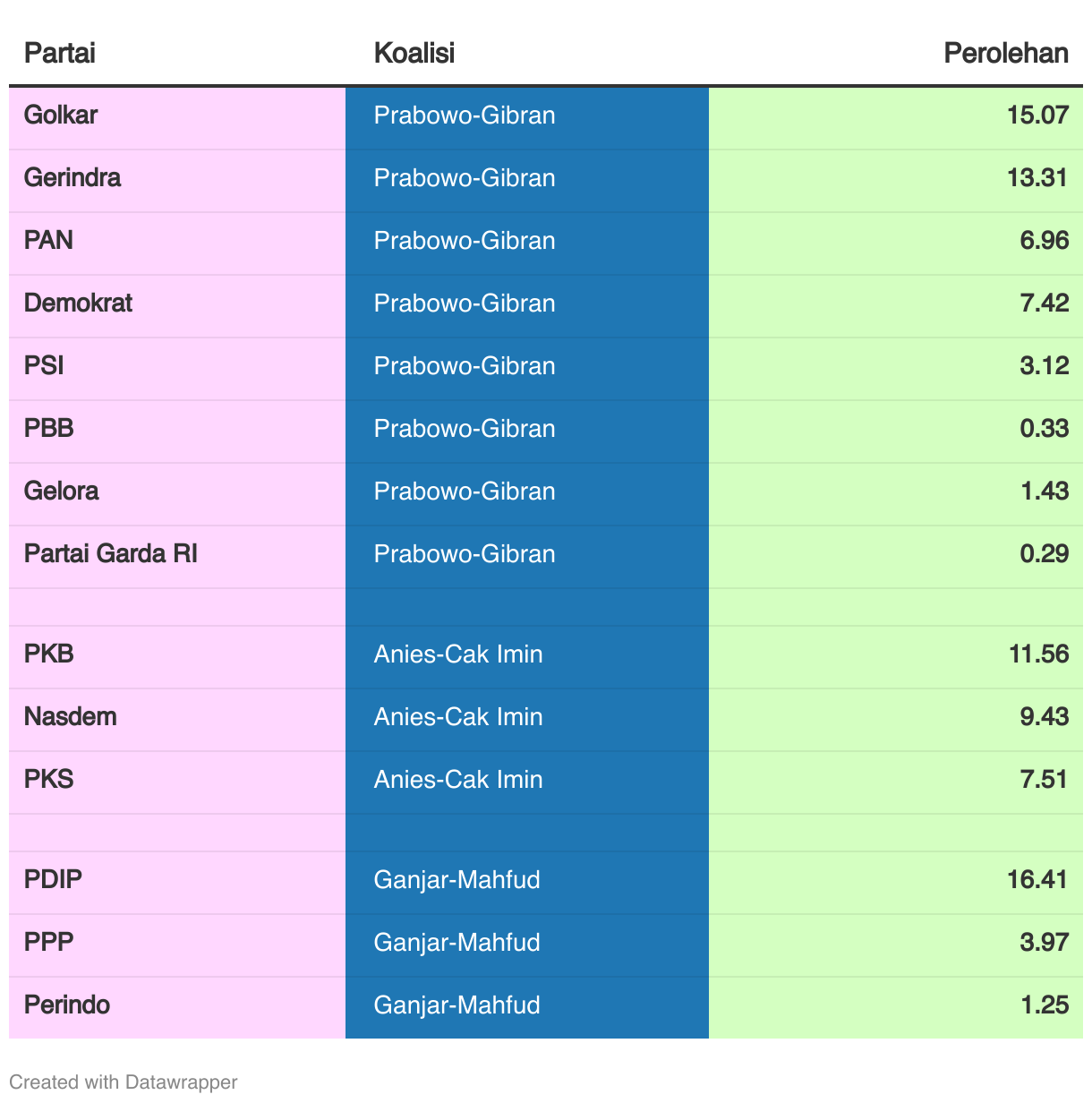This screenshot has width=1092, height=1103.
Task: Click the Gelora value 1.43
Action: [1044, 492]
